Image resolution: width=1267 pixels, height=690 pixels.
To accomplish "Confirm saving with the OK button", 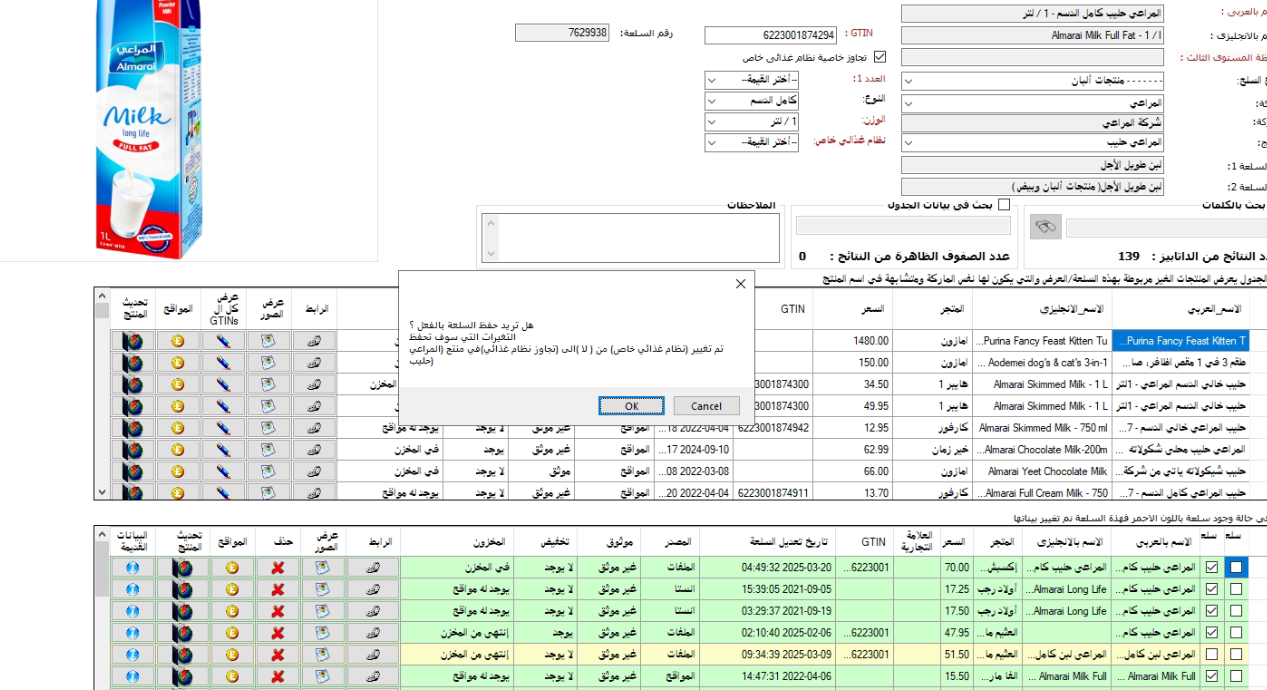I will [x=631, y=406].
